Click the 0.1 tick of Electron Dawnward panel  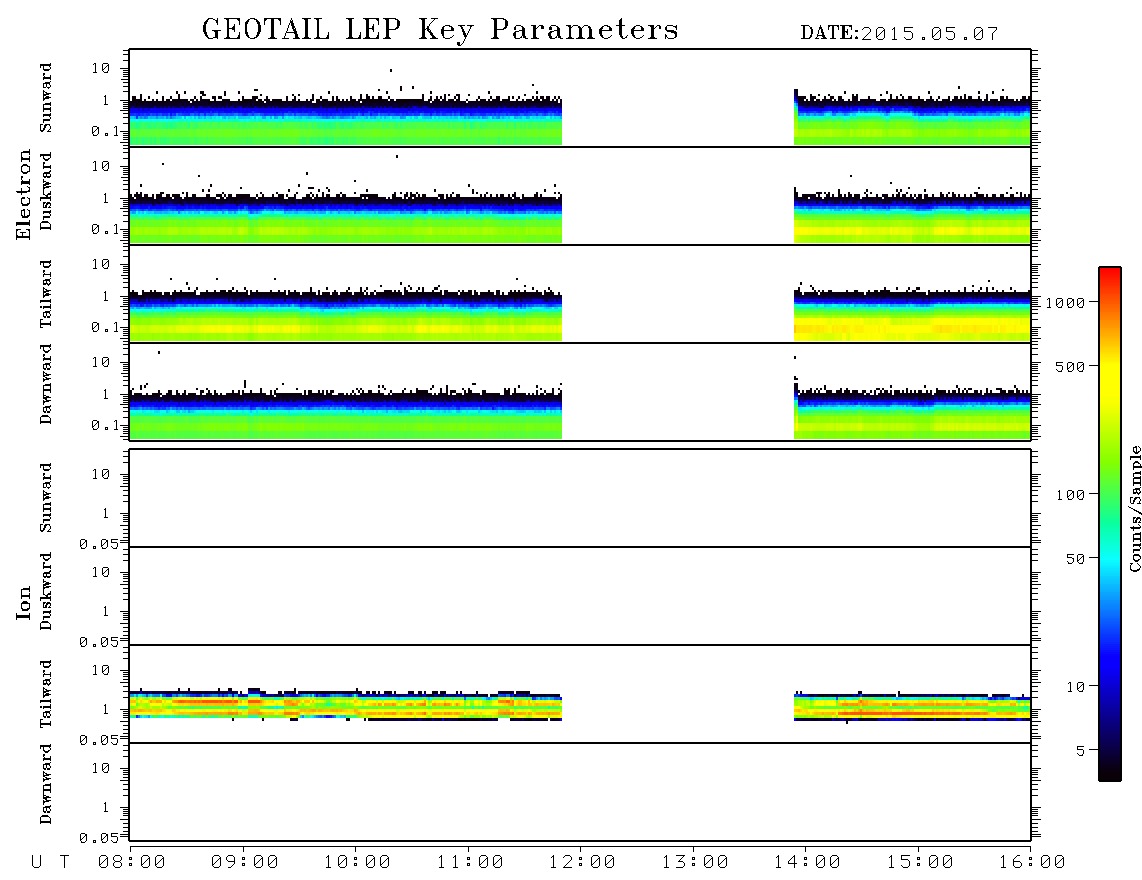(x=105, y=425)
